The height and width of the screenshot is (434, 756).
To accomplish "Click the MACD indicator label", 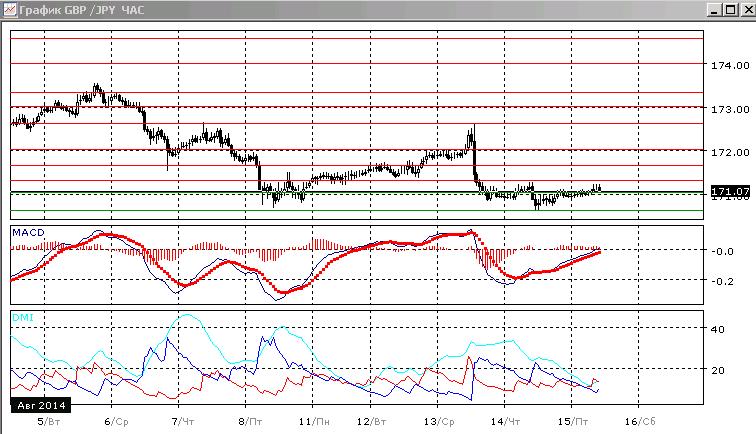I will (x=28, y=232).
